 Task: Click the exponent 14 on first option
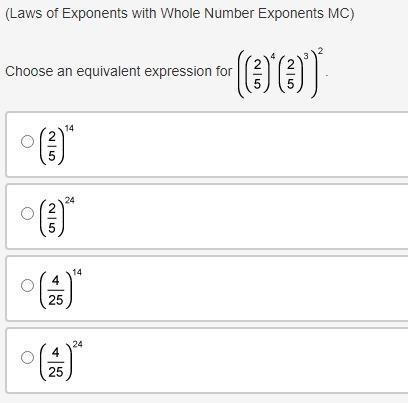pos(69,128)
